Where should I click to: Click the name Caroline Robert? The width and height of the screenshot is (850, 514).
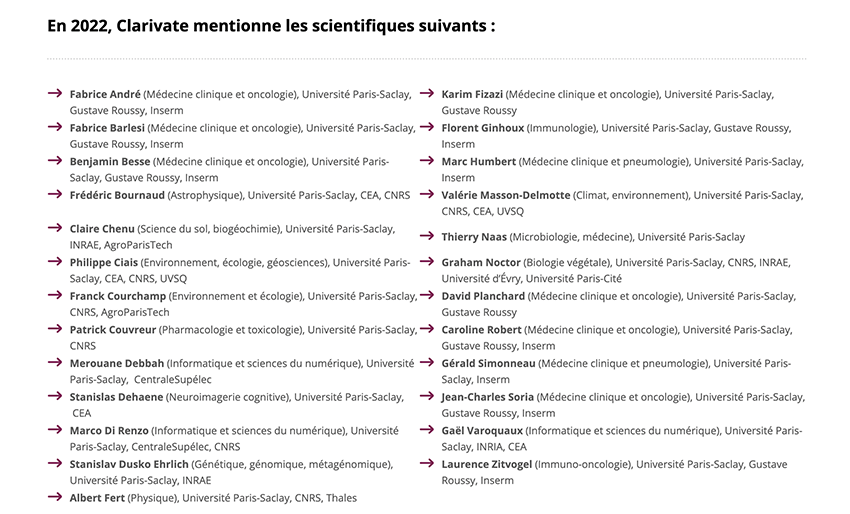coord(481,330)
